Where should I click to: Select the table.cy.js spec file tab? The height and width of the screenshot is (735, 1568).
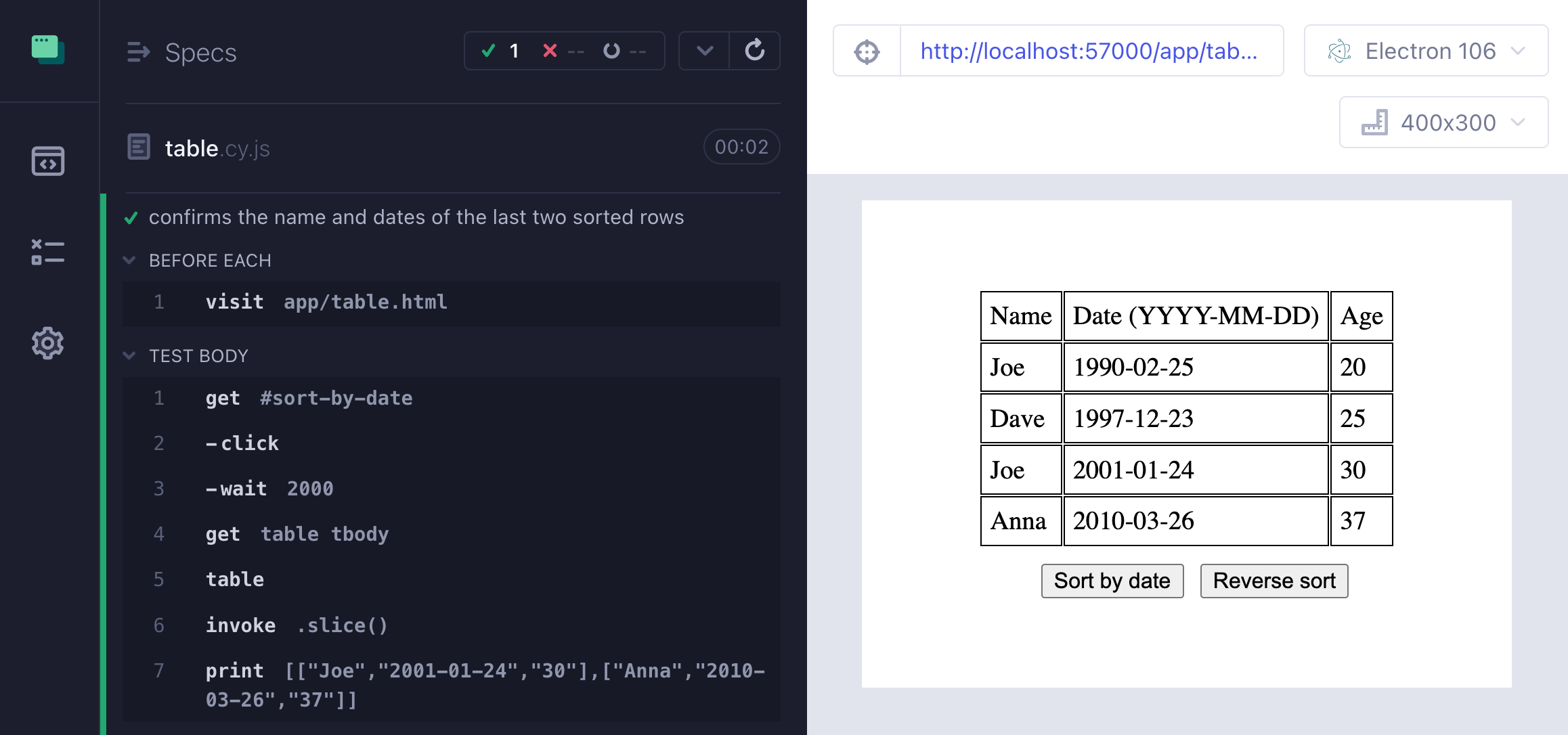(x=219, y=148)
